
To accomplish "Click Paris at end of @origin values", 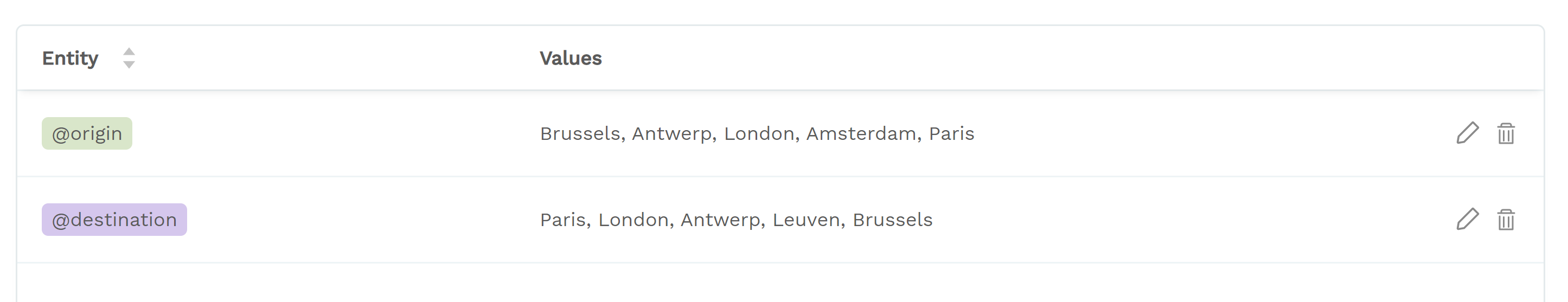I will point(951,133).
